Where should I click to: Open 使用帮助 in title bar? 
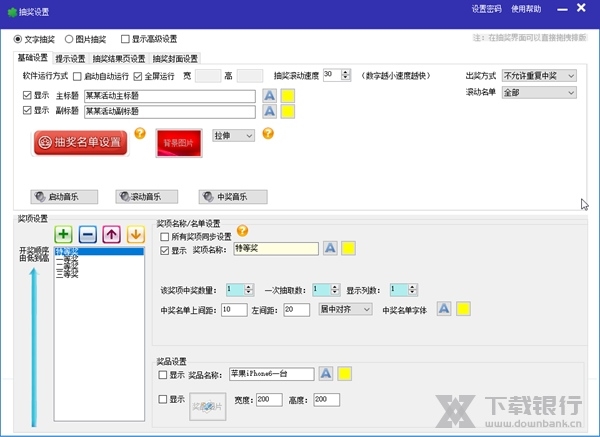pos(526,9)
